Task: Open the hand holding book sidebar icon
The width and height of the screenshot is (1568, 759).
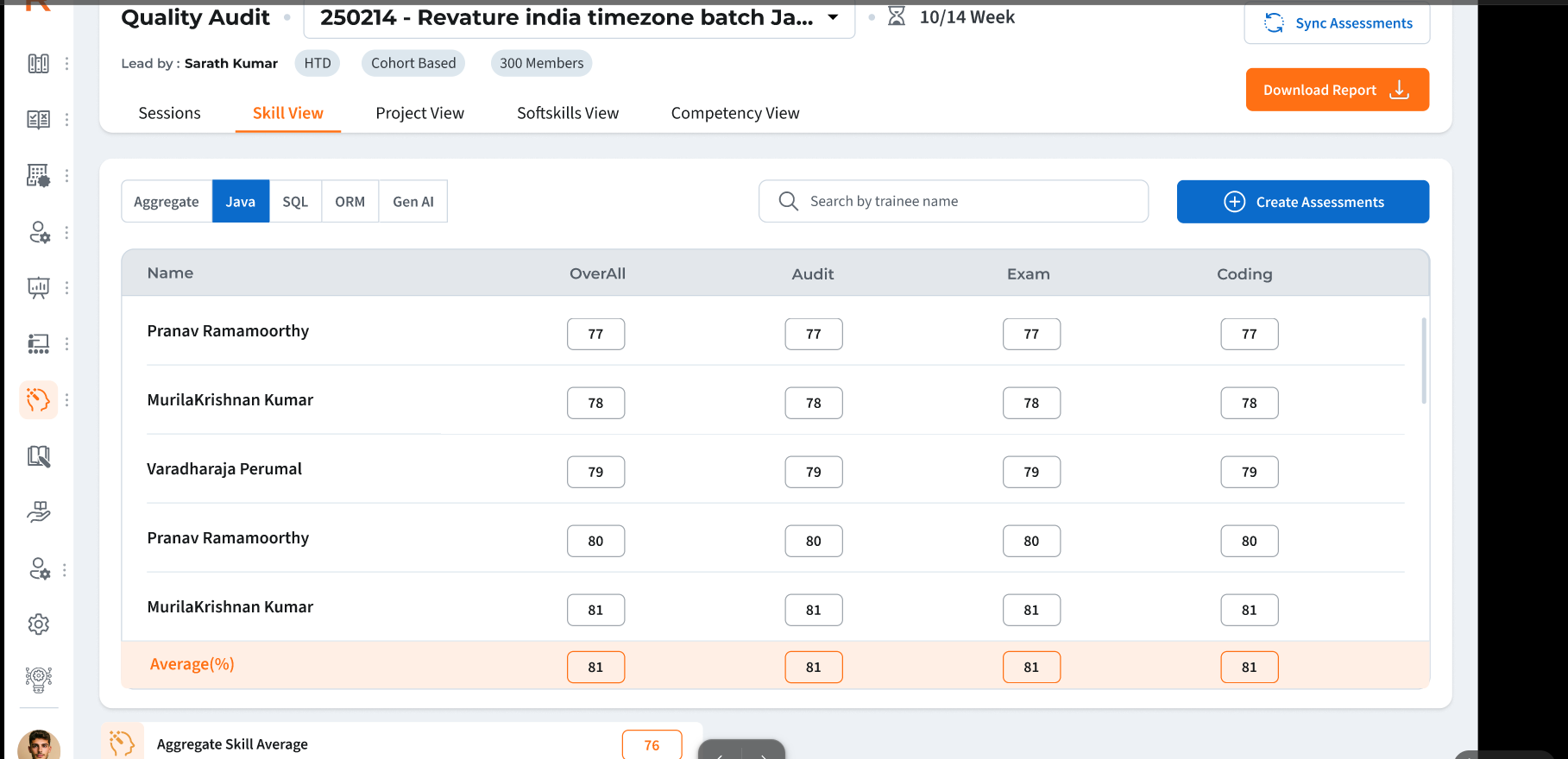Action: (x=39, y=512)
